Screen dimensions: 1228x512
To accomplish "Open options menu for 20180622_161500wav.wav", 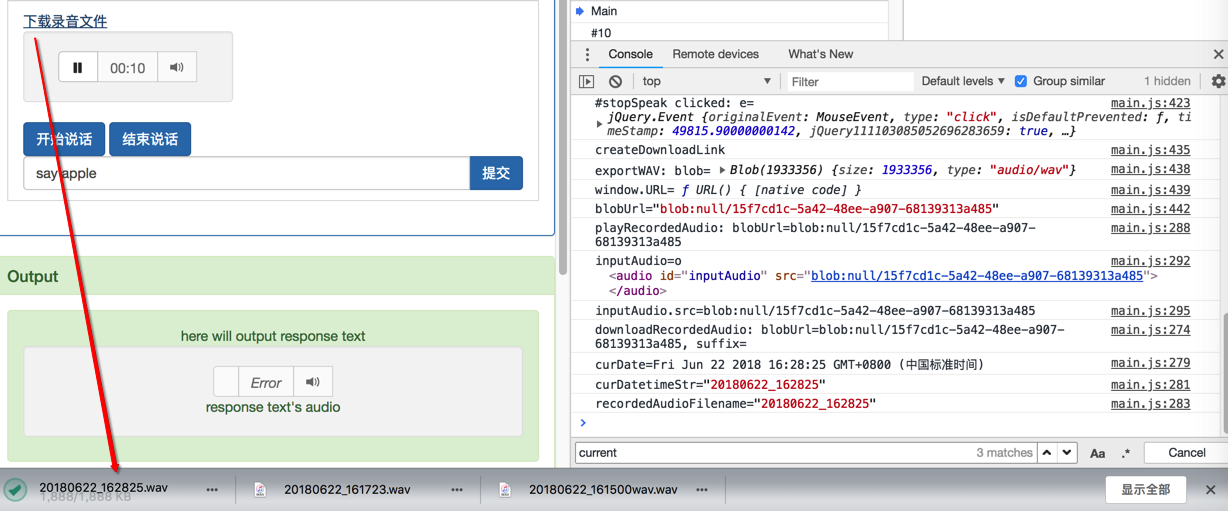I will pos(702,490).
